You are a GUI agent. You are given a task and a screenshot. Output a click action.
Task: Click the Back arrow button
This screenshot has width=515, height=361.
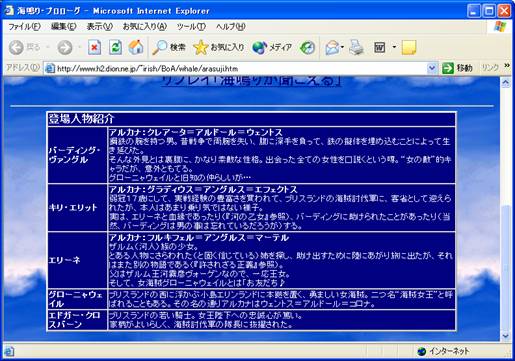(x=16, y=48)
